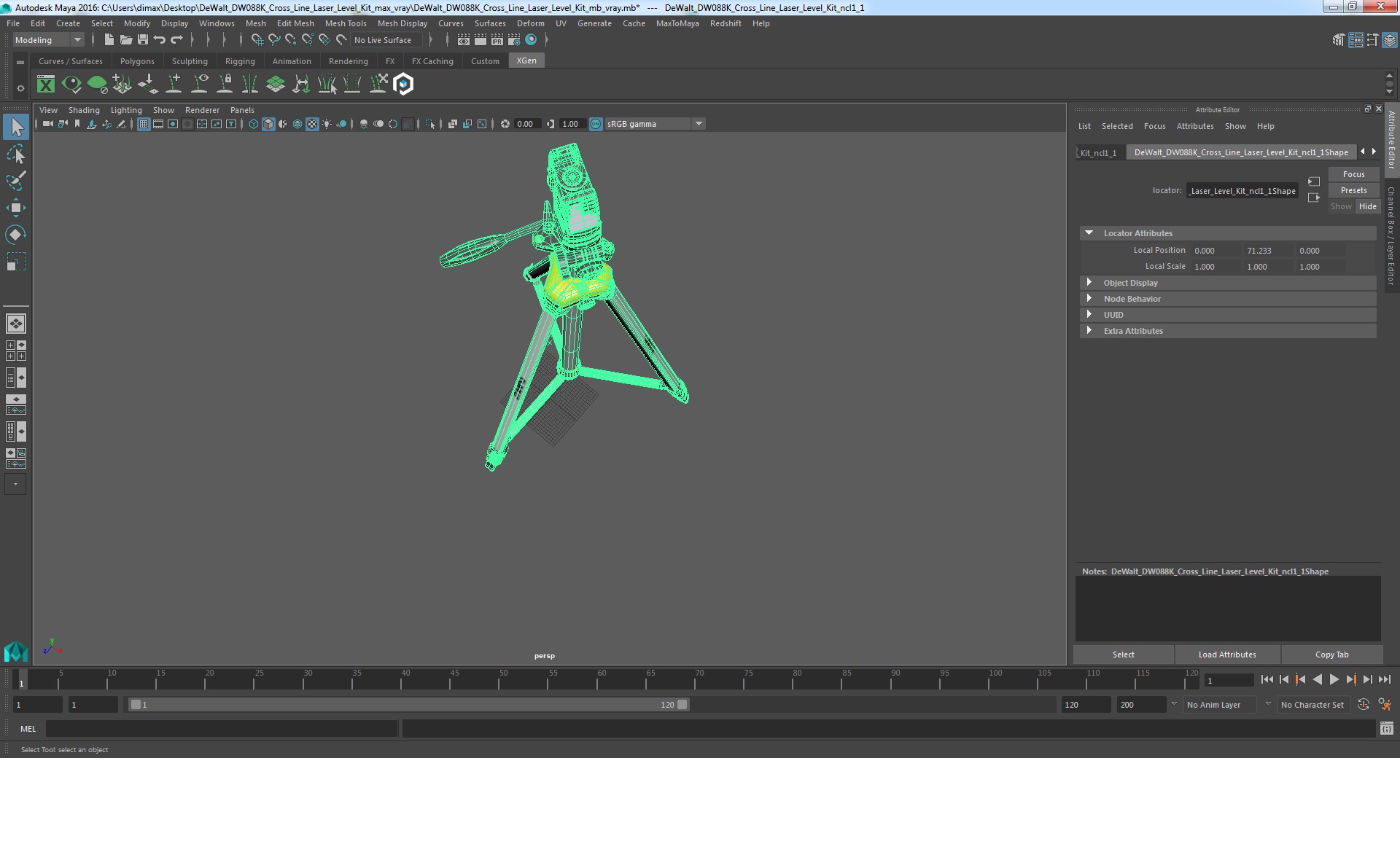
Task: Switch to the Polygons shelf tab
Action: pos(137,61)
